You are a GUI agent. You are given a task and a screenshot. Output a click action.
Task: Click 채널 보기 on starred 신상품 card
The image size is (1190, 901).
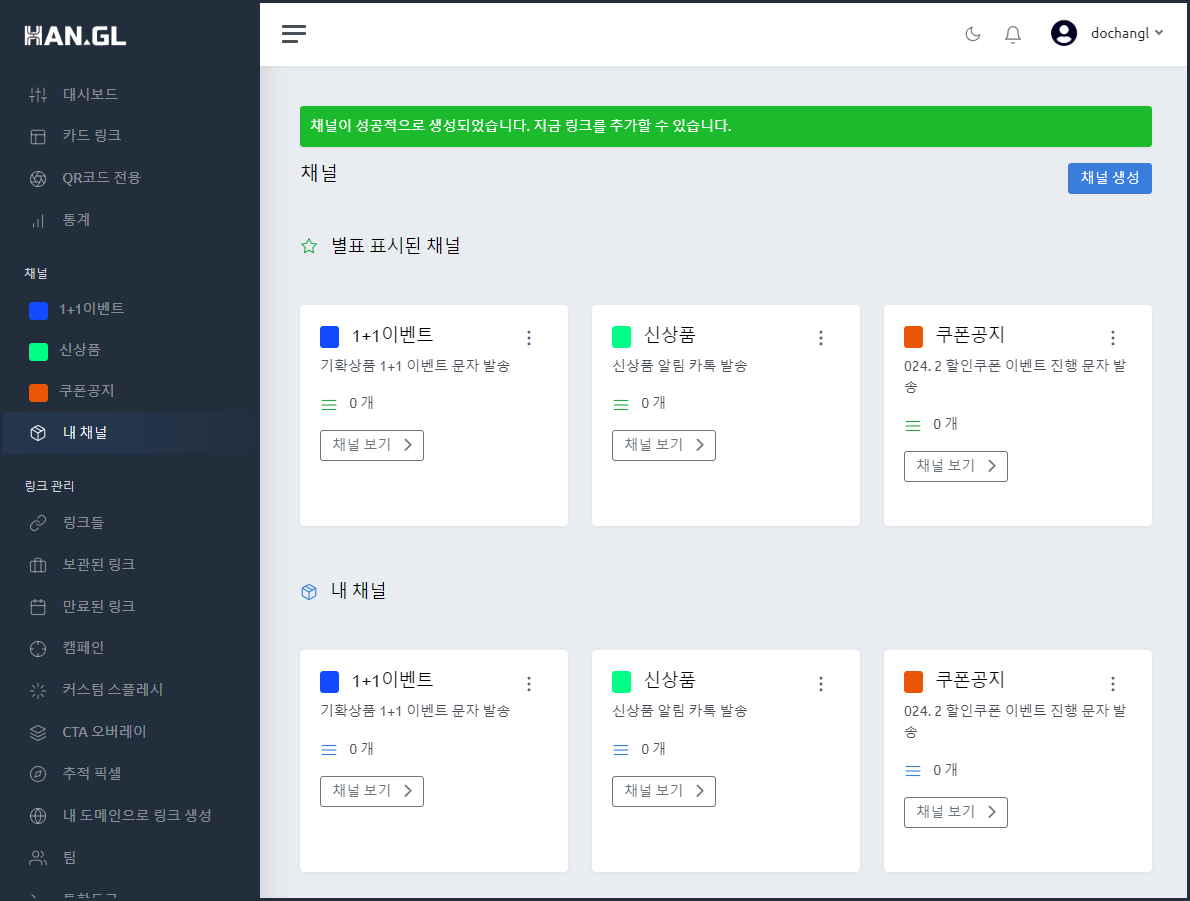pyautogui.click(x=664, y=445)
